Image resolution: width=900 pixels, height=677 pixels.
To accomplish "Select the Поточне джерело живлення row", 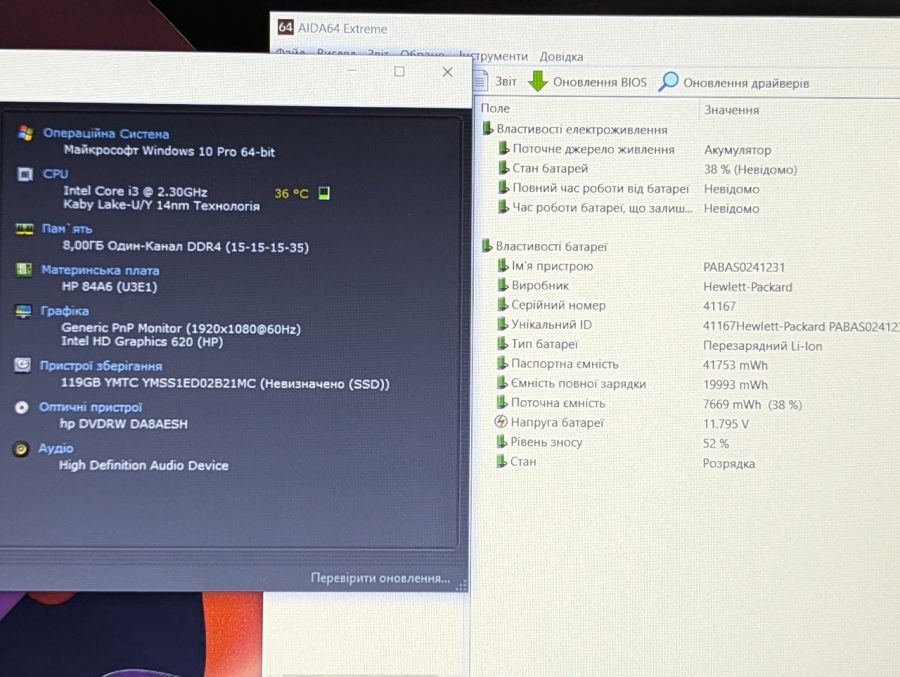I will click(634, 149).
